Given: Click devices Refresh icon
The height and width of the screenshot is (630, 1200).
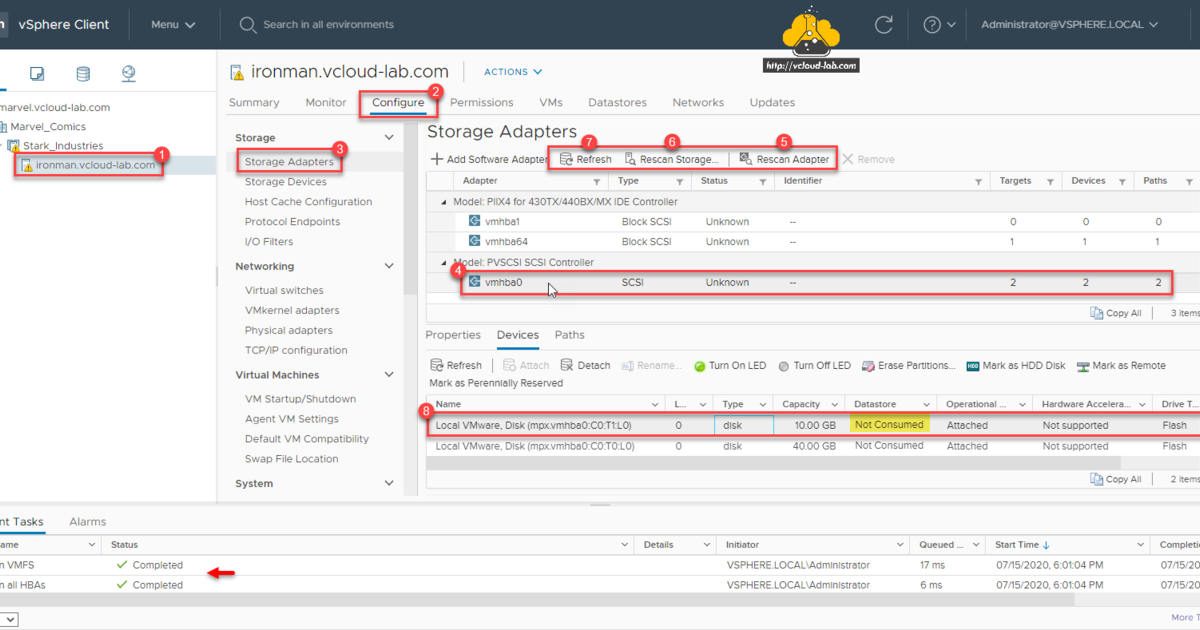Looking at the screenshot, I should click(x=436, y=366).
